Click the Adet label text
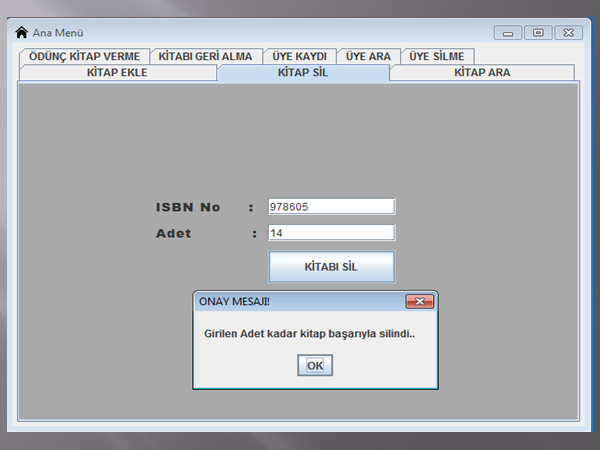 coord(173,233)
